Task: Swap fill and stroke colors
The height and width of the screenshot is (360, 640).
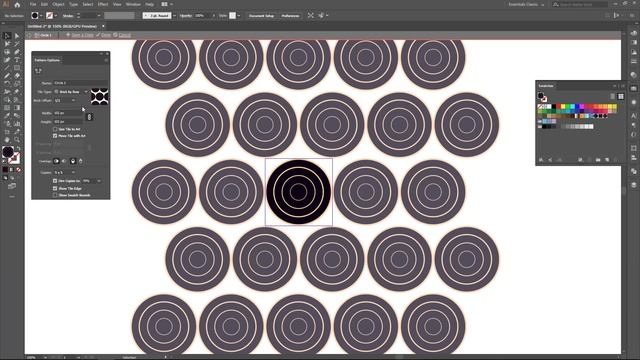Action: point(18,148)
